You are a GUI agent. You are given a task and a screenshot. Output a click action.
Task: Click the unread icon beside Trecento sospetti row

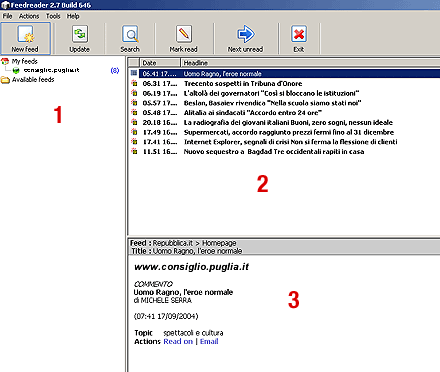click(x=134, y=83)
